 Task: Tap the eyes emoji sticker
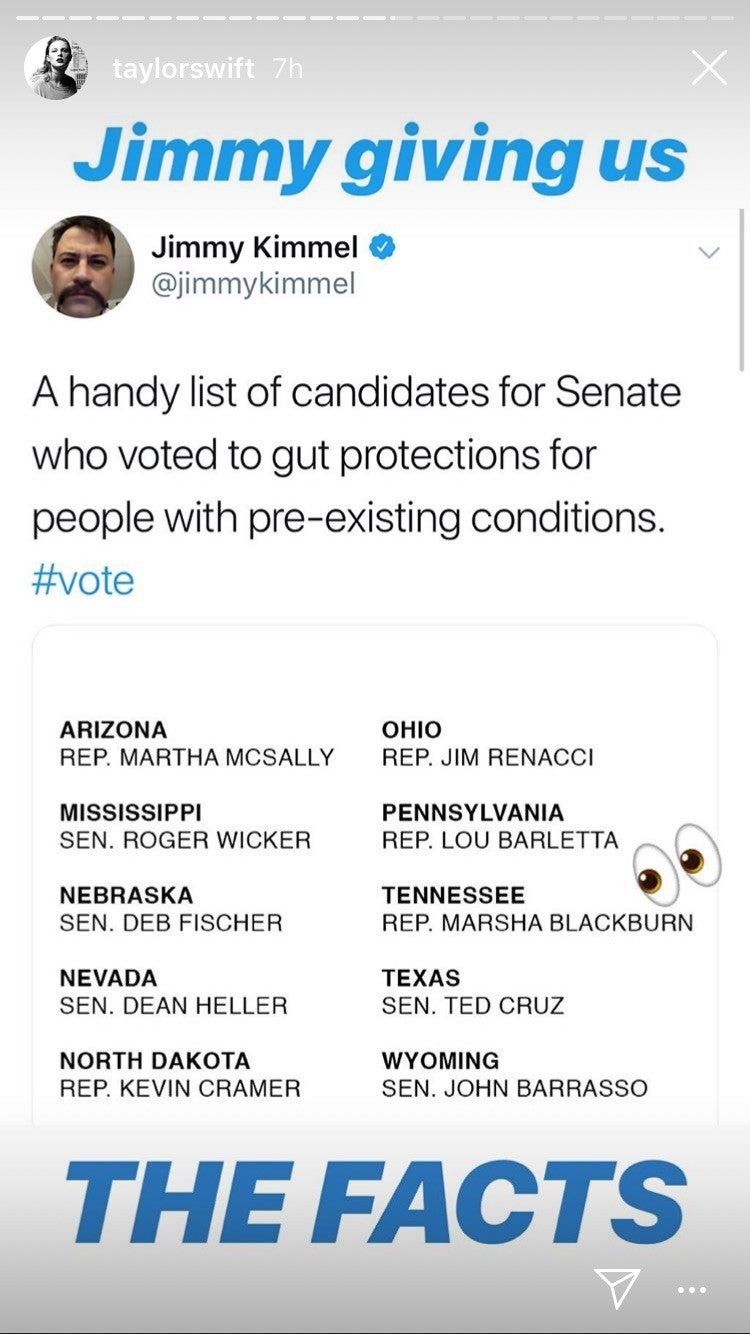click(x=677, y=858)
